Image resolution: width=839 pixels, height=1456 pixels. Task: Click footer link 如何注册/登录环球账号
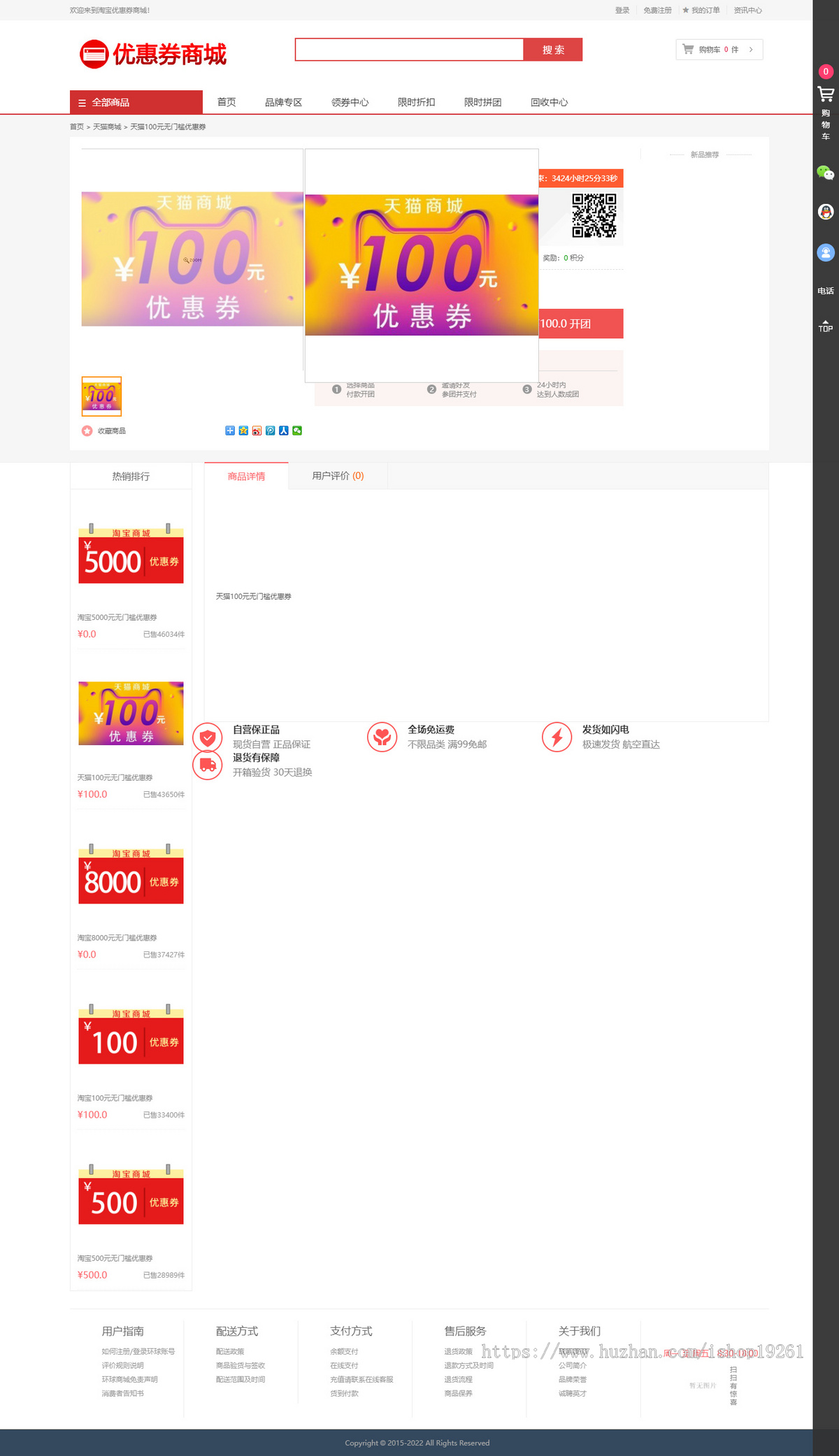pos(138,1351)
